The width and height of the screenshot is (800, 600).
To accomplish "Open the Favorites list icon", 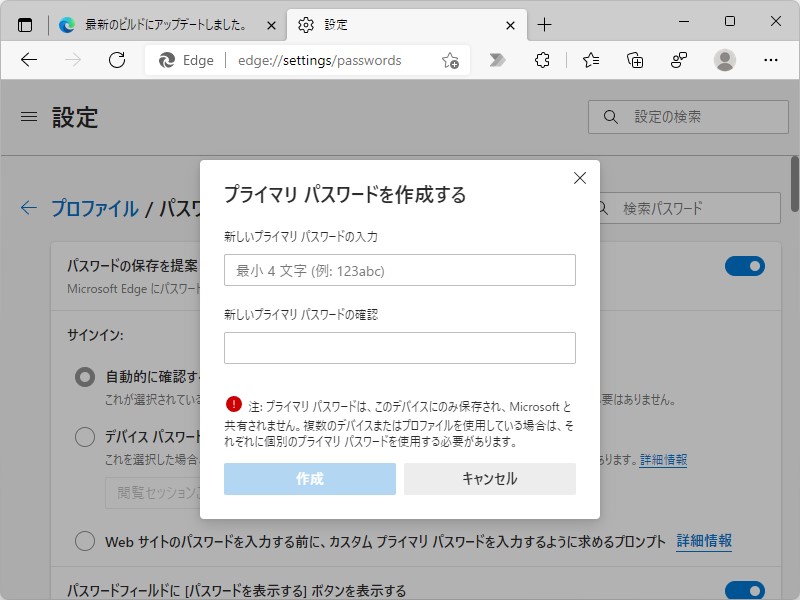I will coord(588,60).
